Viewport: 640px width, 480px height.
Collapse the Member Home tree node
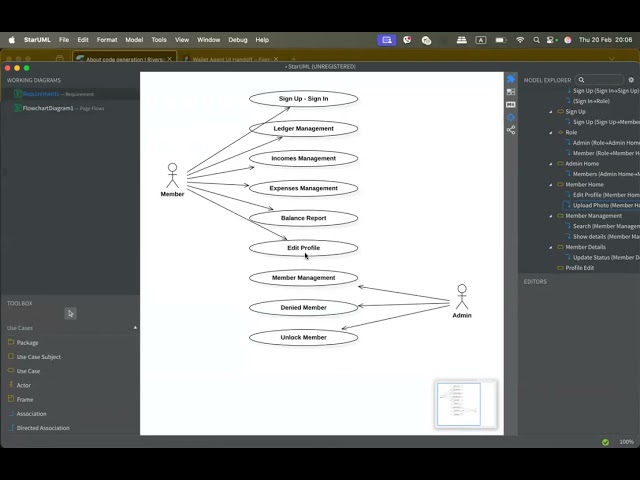(x=551, y=185)
